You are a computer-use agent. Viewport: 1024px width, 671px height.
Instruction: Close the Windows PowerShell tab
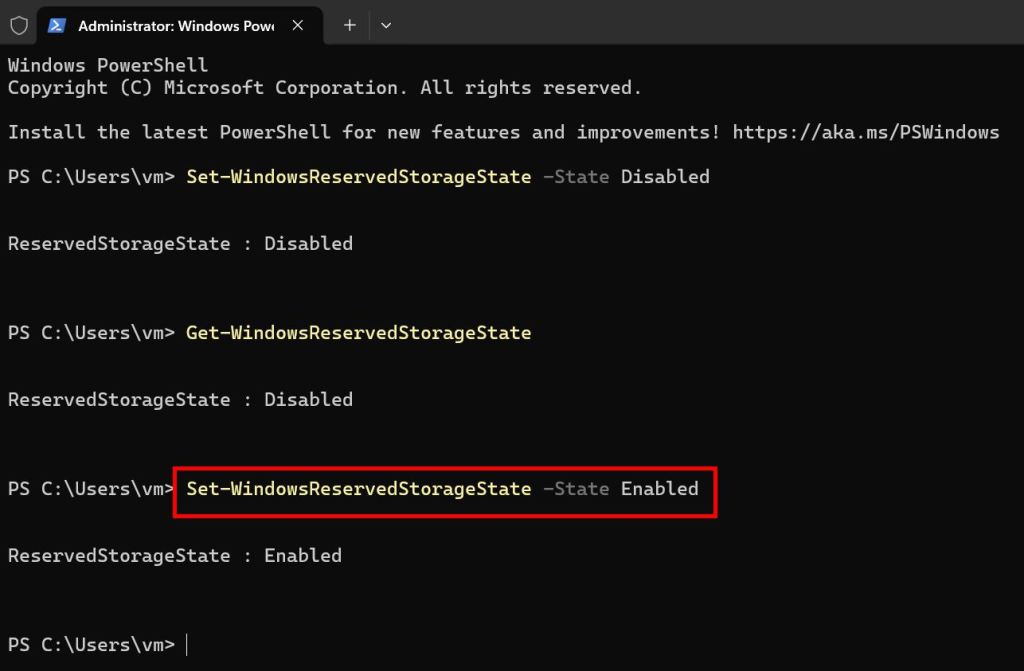click(x=298, y=25)
